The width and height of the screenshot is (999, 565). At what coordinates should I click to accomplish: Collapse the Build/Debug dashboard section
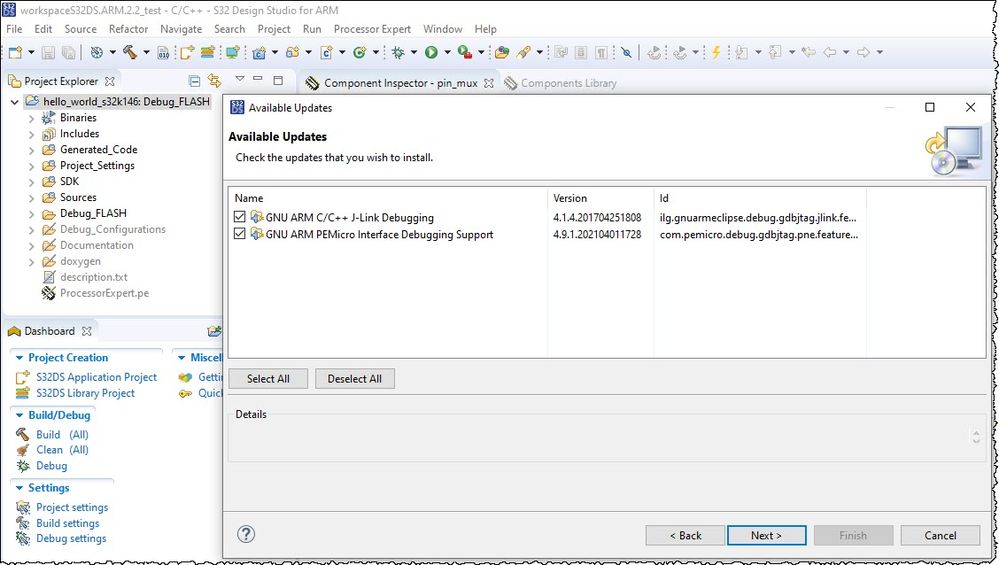click(19, 415)
